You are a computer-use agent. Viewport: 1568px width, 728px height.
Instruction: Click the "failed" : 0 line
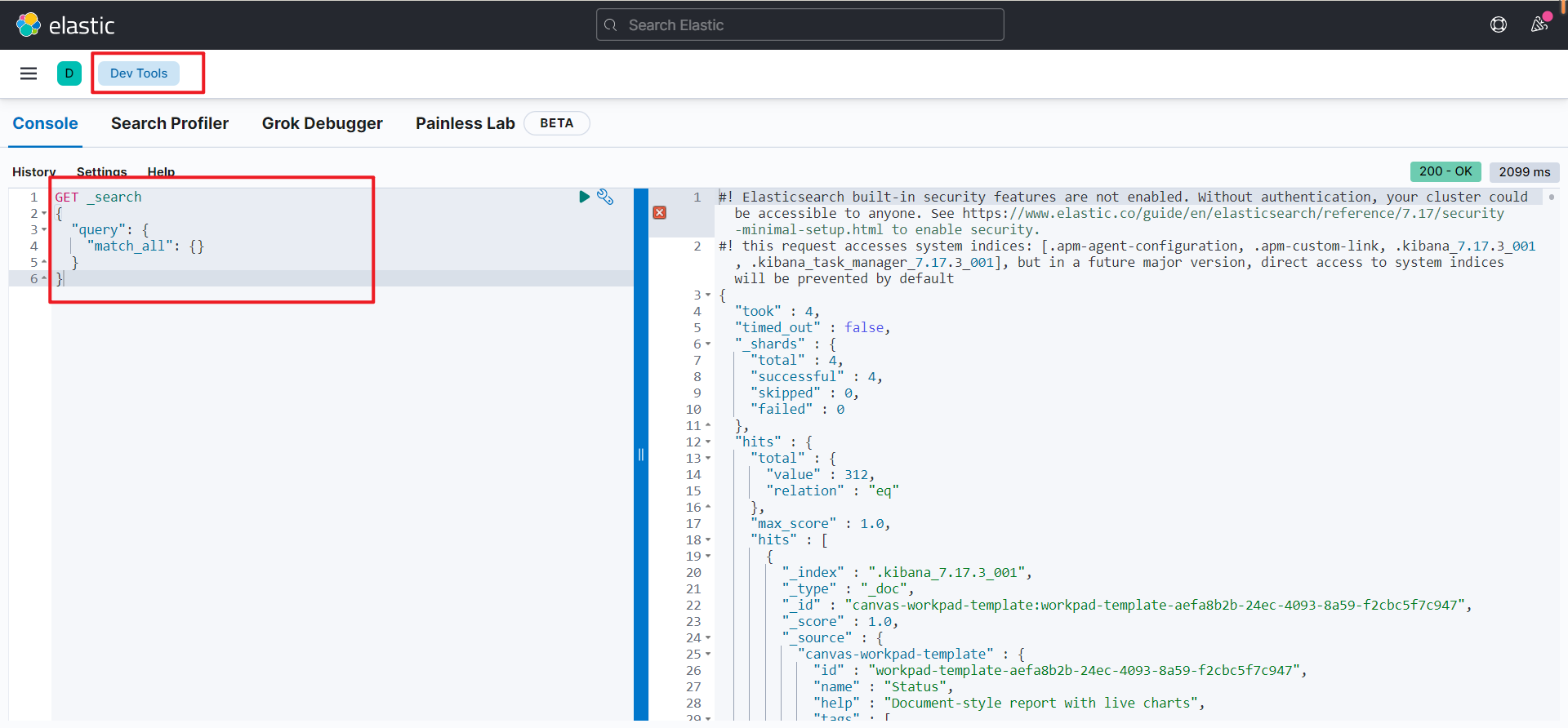(797, 409)
